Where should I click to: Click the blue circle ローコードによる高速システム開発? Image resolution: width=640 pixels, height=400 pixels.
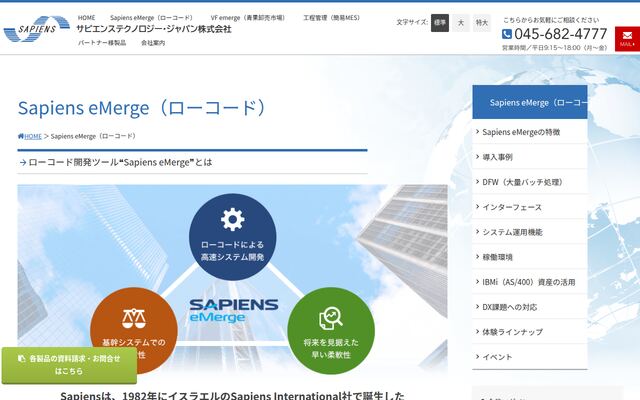(233, 237)
